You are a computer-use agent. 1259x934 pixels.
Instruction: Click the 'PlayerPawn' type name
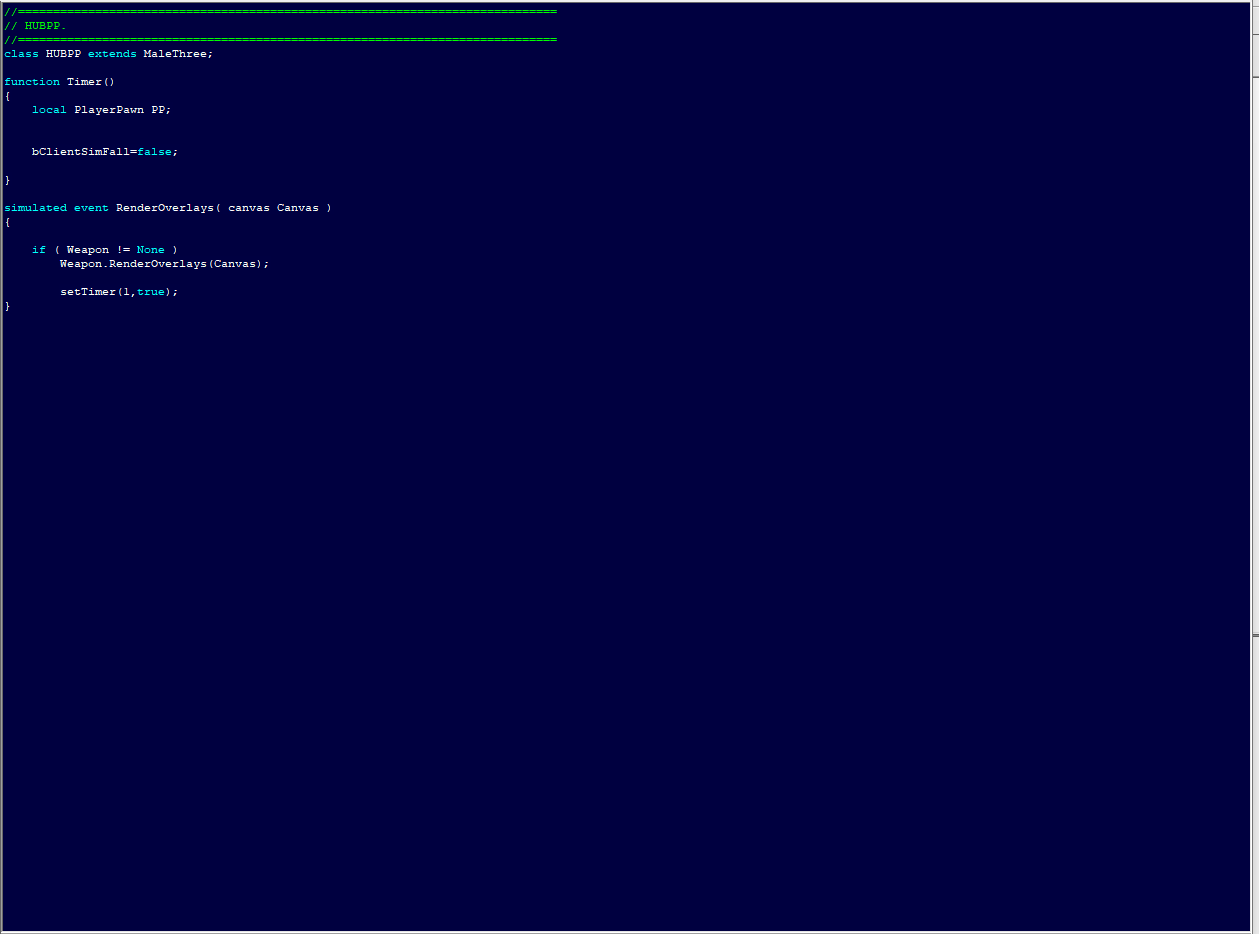109,110
